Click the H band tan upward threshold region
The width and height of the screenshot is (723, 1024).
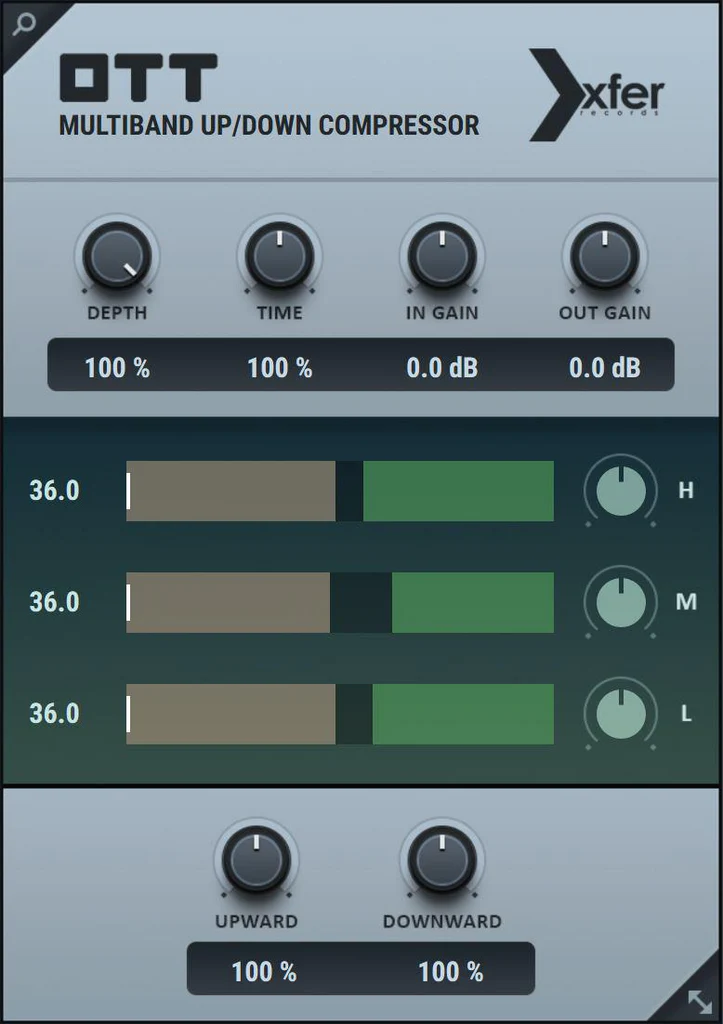[231, 491]
